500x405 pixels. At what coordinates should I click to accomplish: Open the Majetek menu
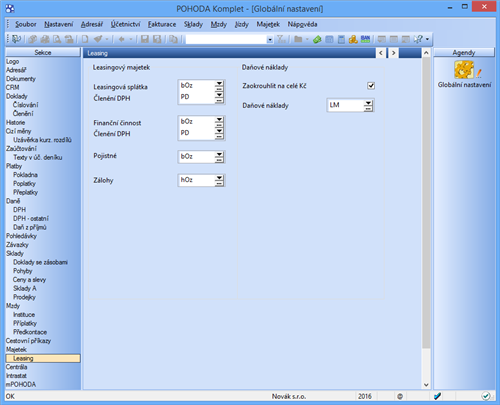pyautogui.click(x=268, y=24)
